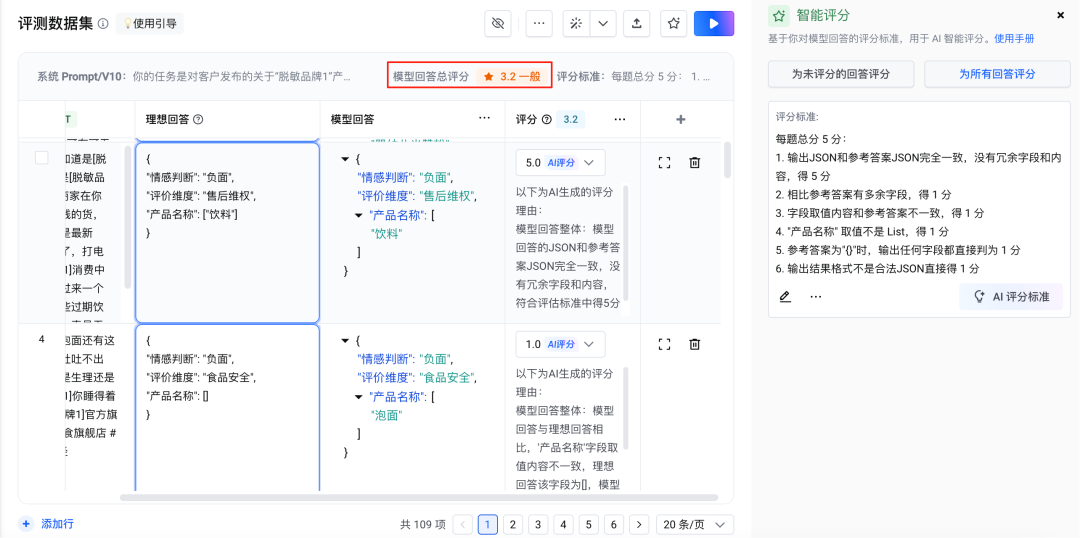Click the horizontal scrollbar under the table
This screenshot has width=1080, height=538.
pos(418,497)
